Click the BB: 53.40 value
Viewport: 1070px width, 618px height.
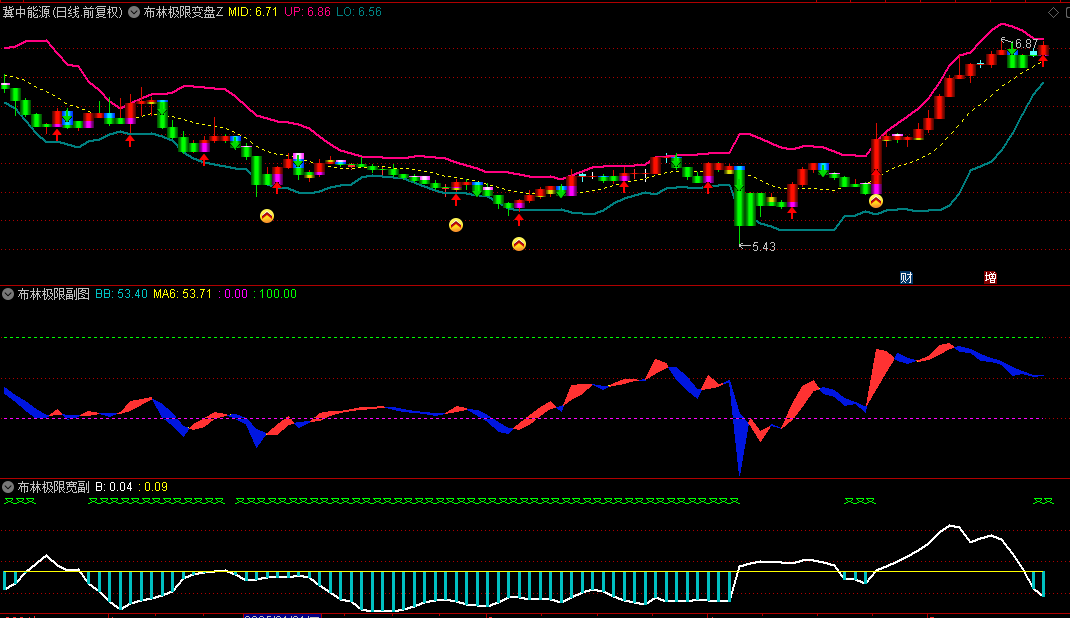121,294
